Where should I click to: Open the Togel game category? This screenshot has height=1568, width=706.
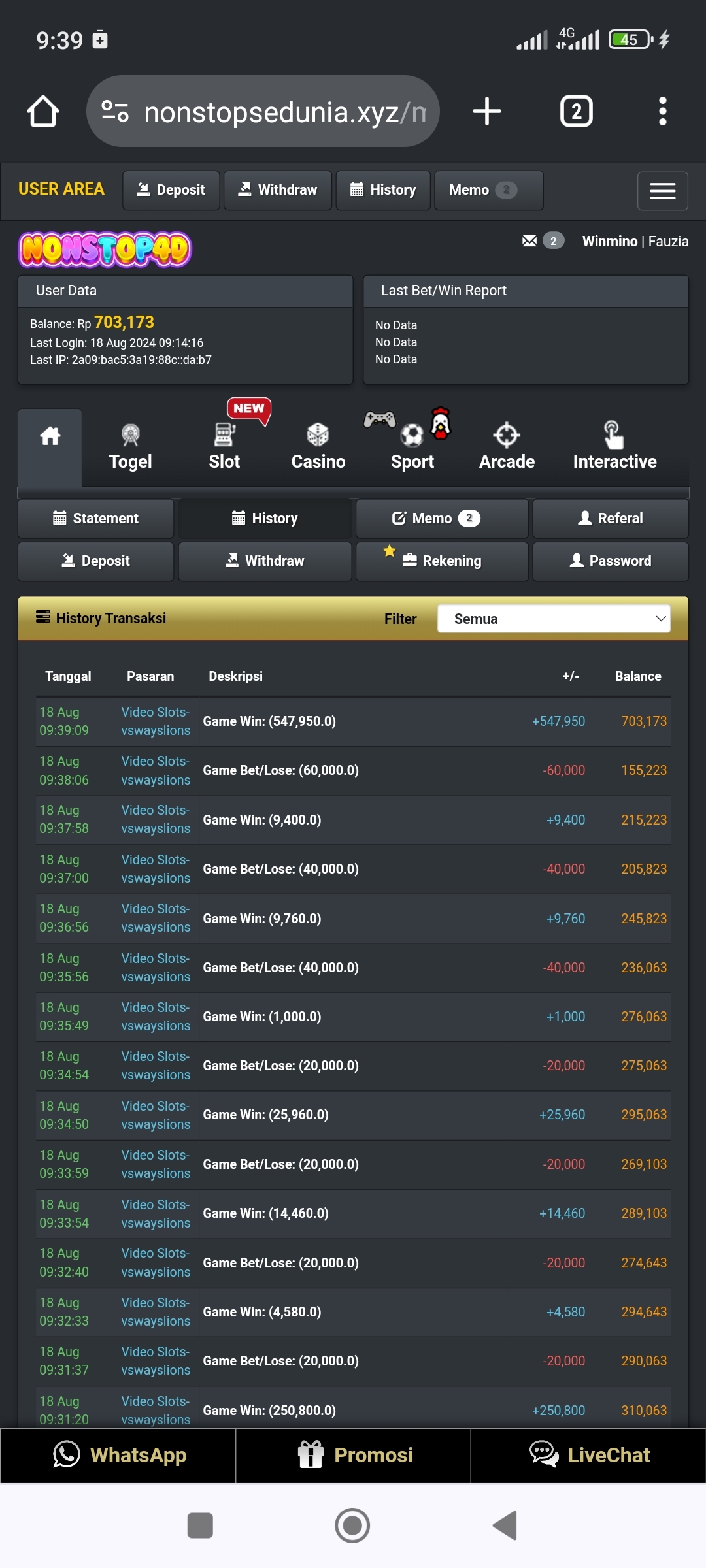point(131,448)
